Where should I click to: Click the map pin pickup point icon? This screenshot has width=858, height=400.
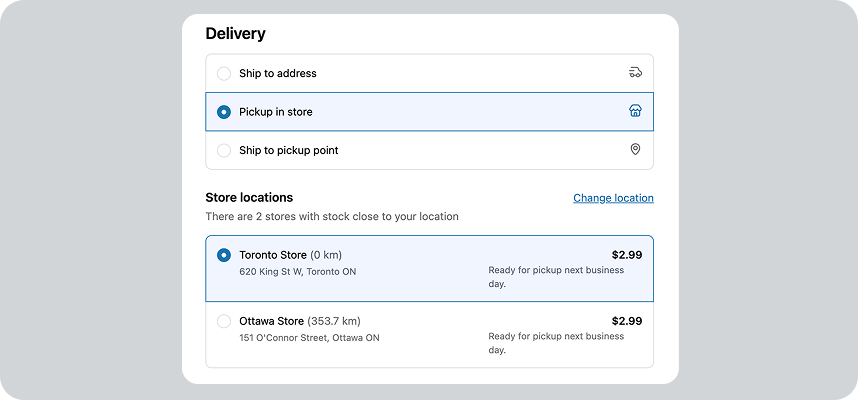point(635,149)
